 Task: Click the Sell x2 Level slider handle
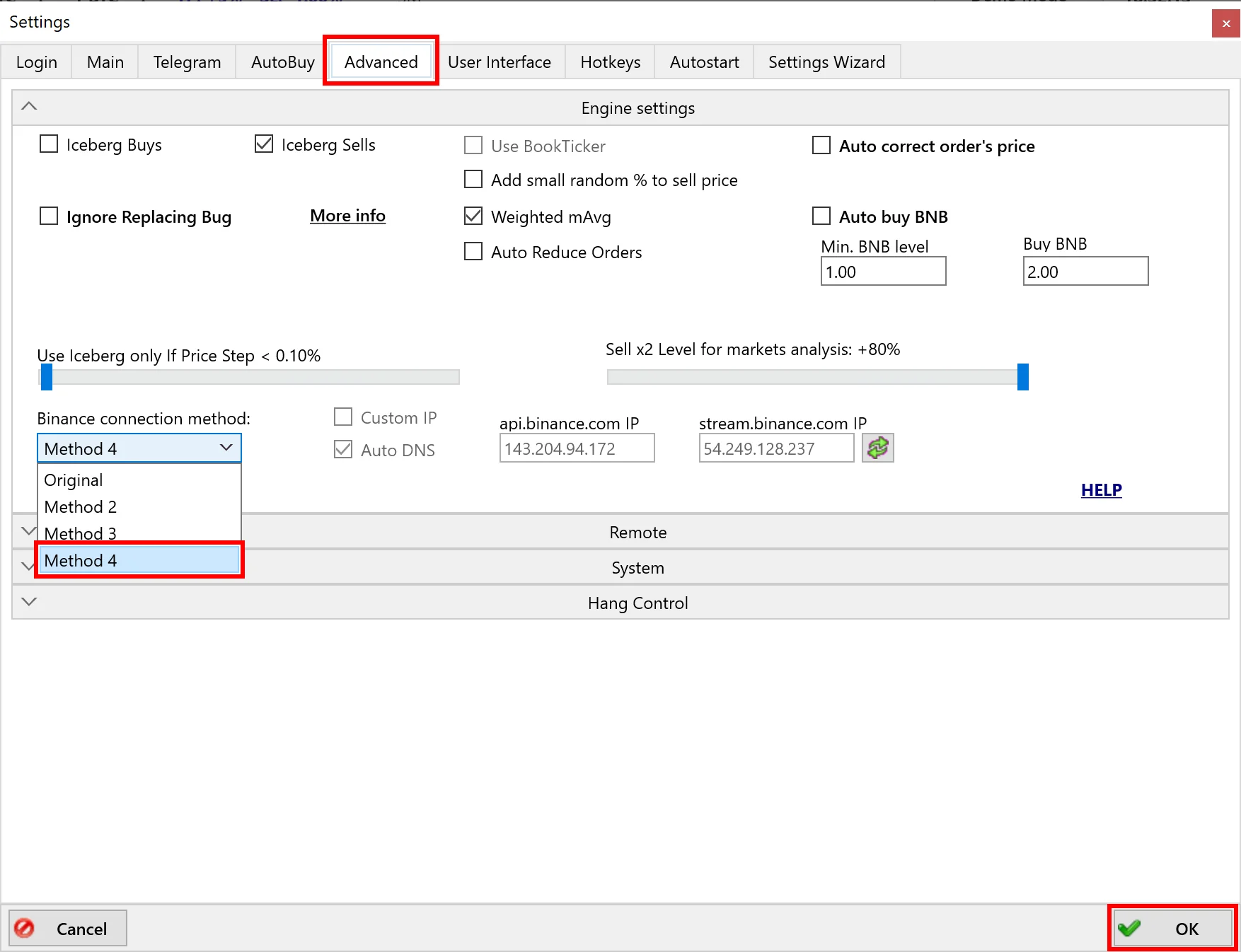point(1022,377)
